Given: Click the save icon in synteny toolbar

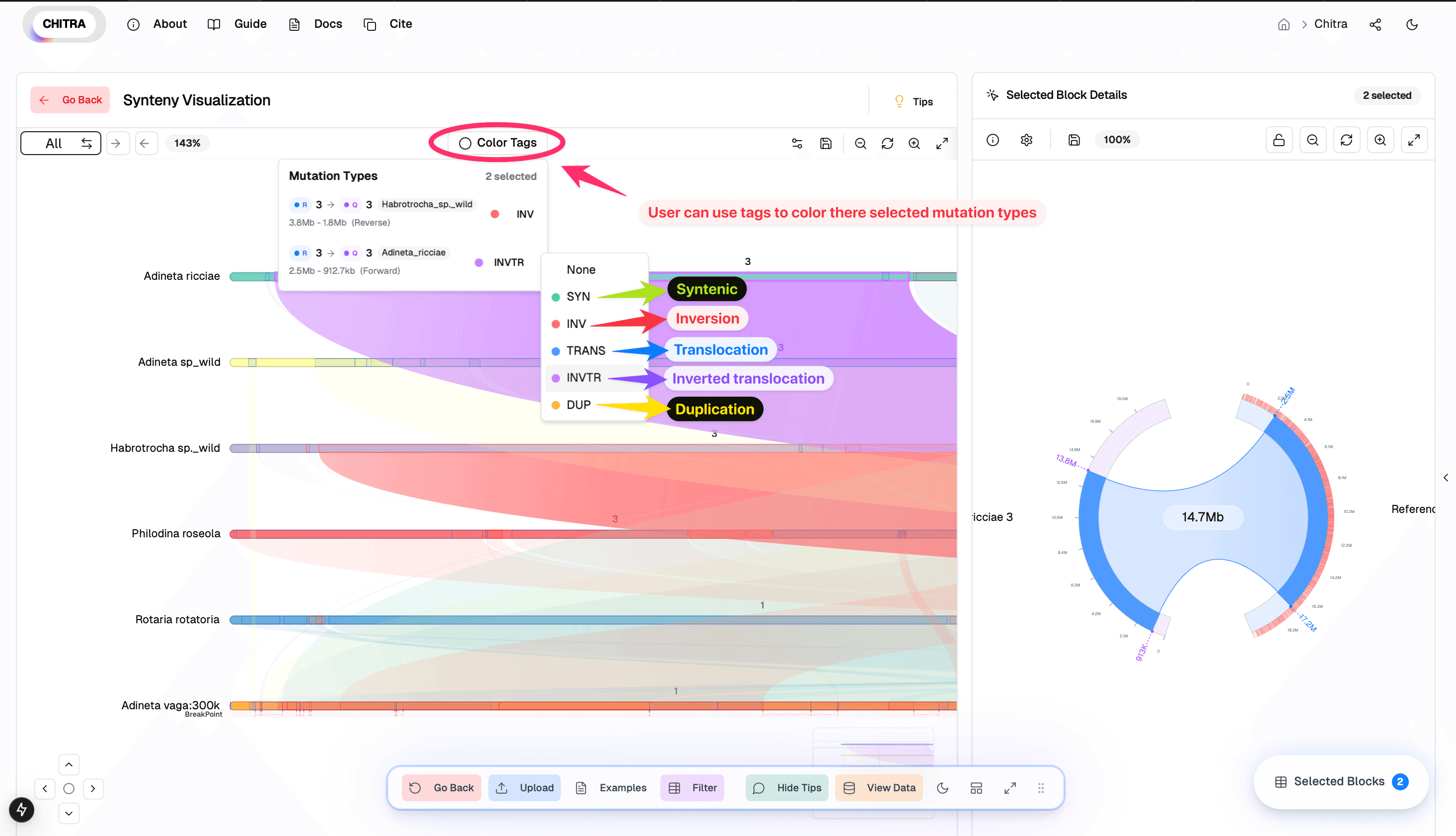Looking at the screenshot, I should point(826,144).
